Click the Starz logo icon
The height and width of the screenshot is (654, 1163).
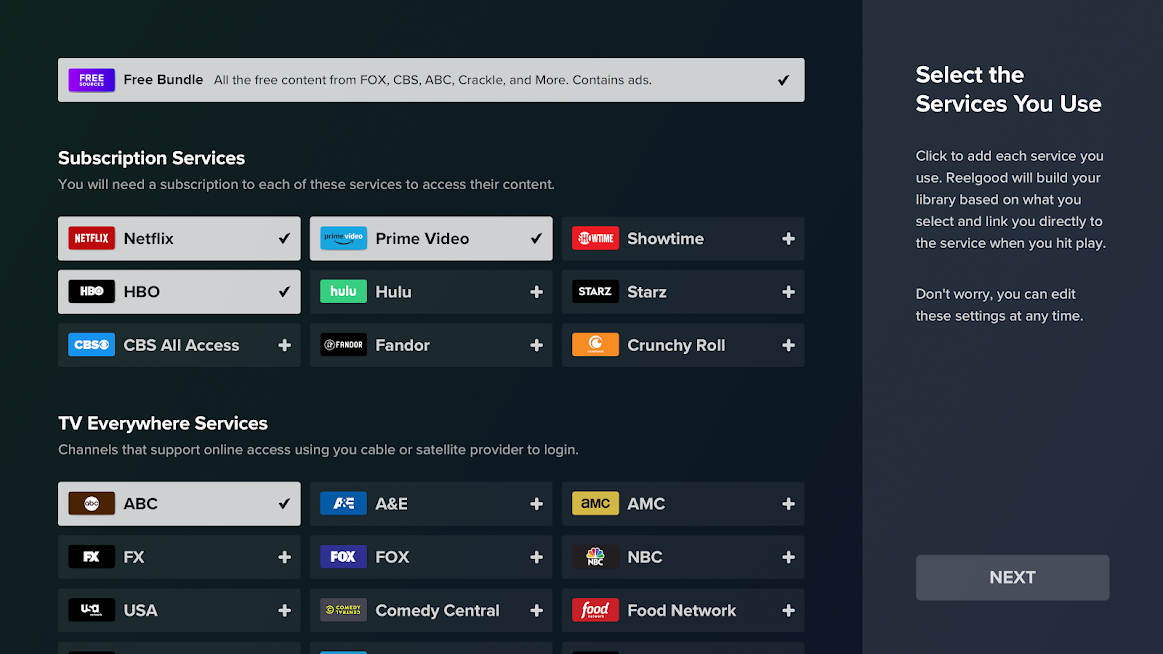595,291
